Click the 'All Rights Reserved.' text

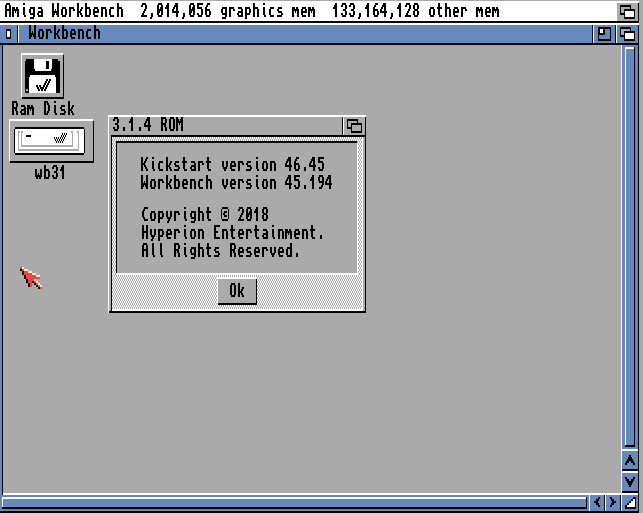click(220, 251)
